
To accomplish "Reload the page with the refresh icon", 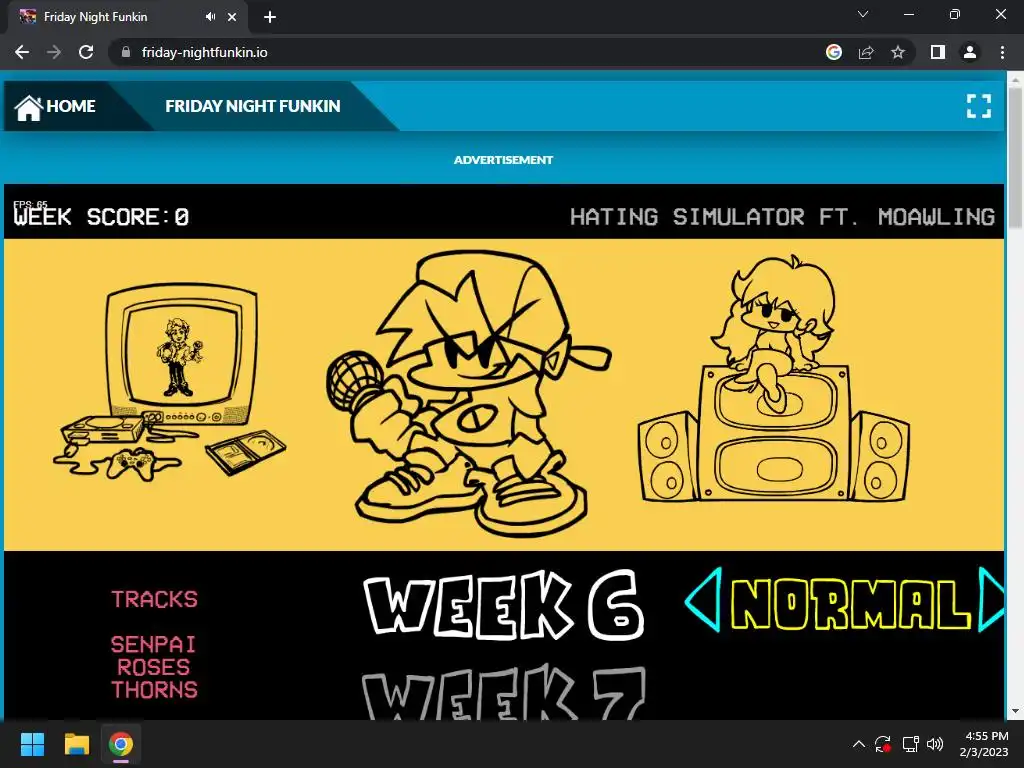I will pyautogui.click(x=86, y=52).
